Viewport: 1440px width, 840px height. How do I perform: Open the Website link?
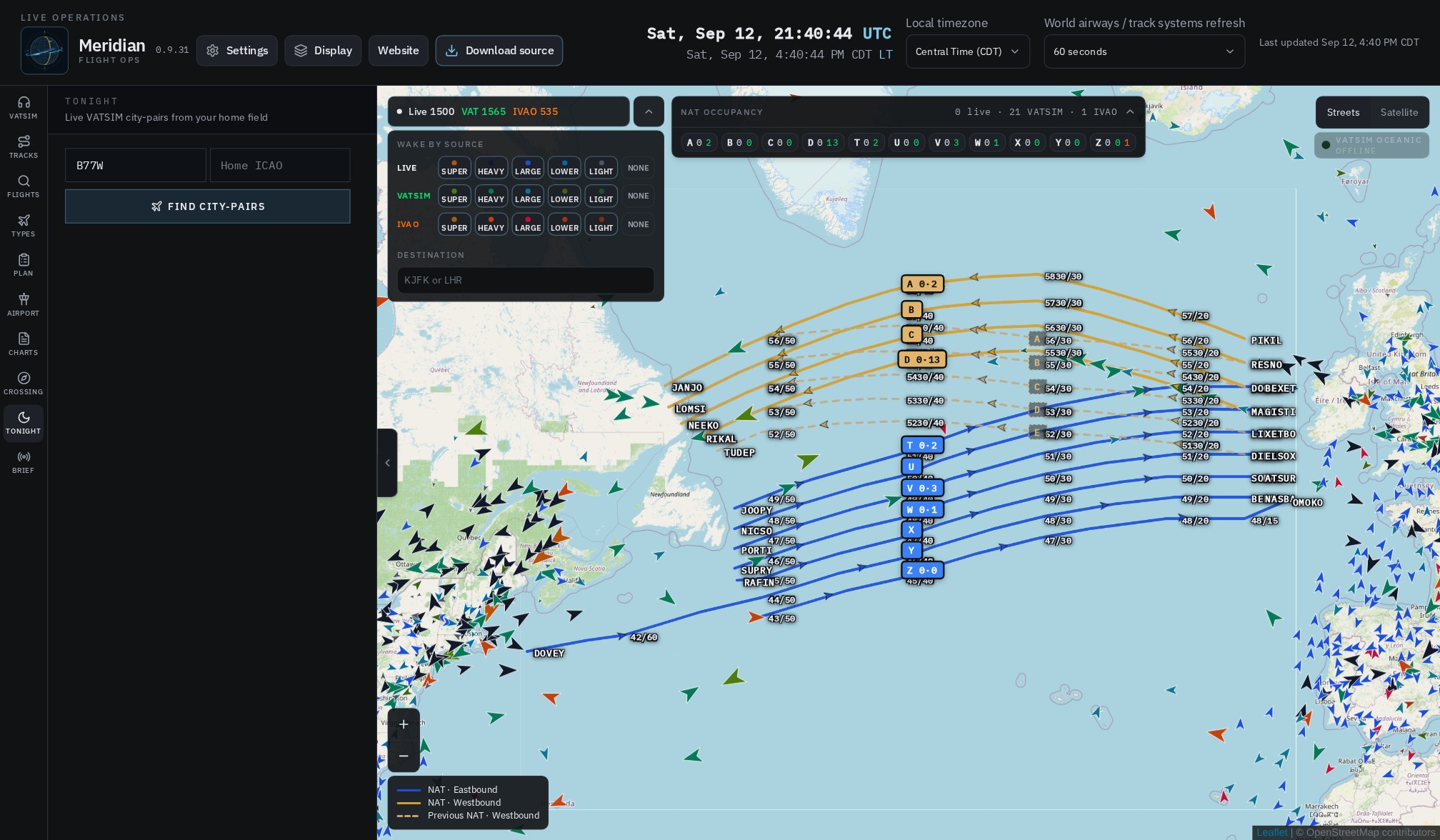click(x=398, y=51)
